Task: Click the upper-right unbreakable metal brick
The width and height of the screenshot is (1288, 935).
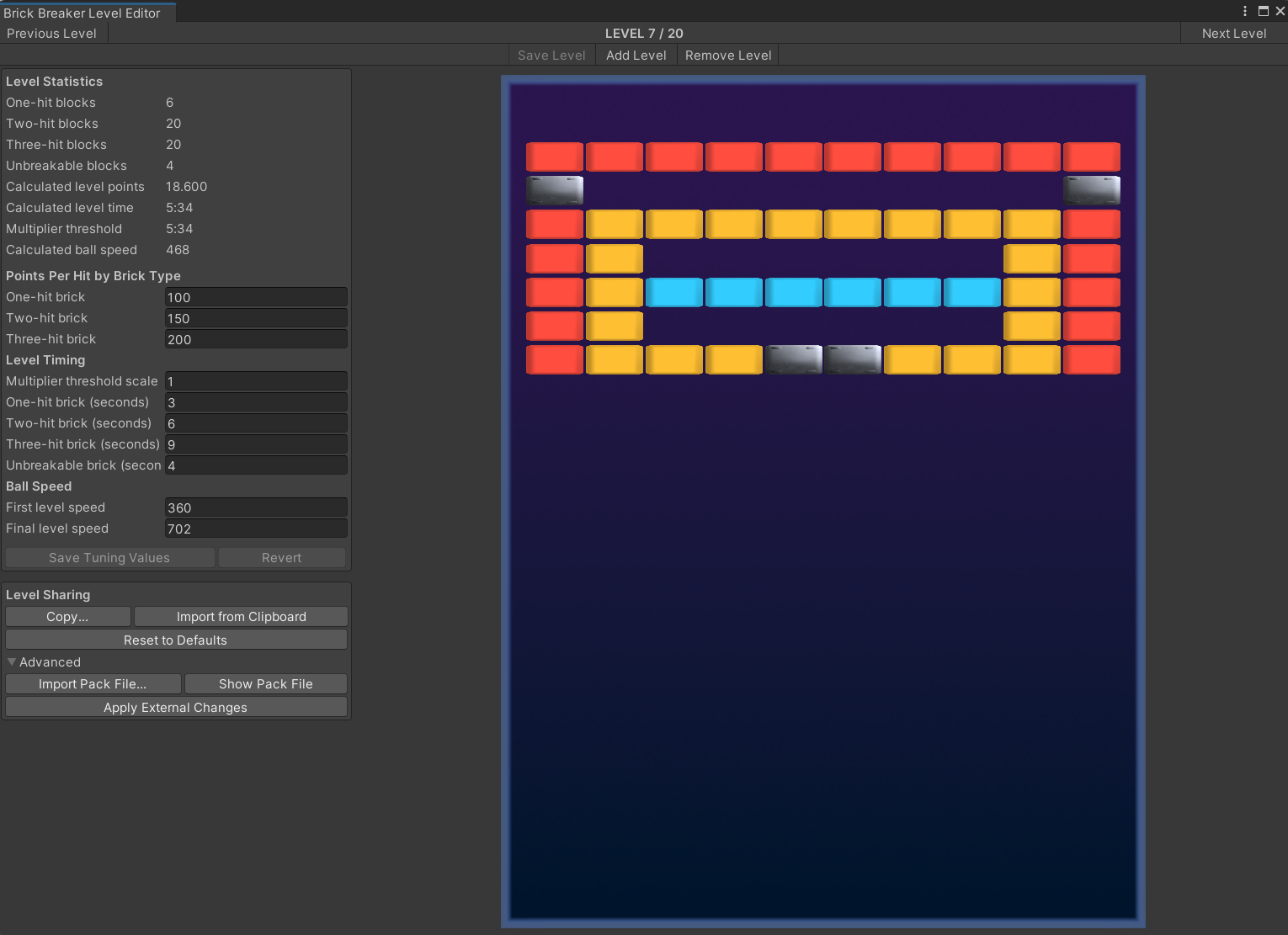Action: (x=1092, y=191)
